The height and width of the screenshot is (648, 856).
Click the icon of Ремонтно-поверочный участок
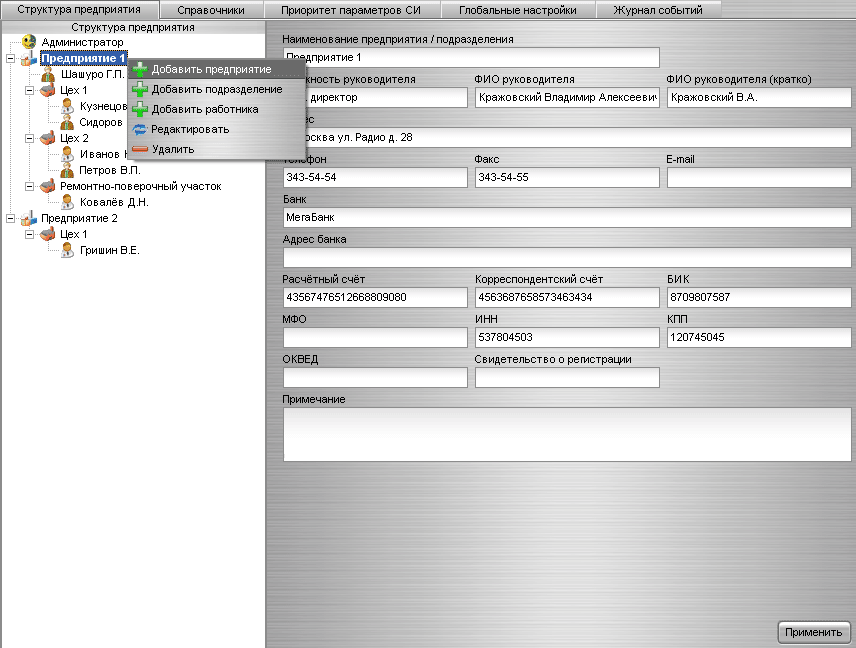tap(48, 186)
